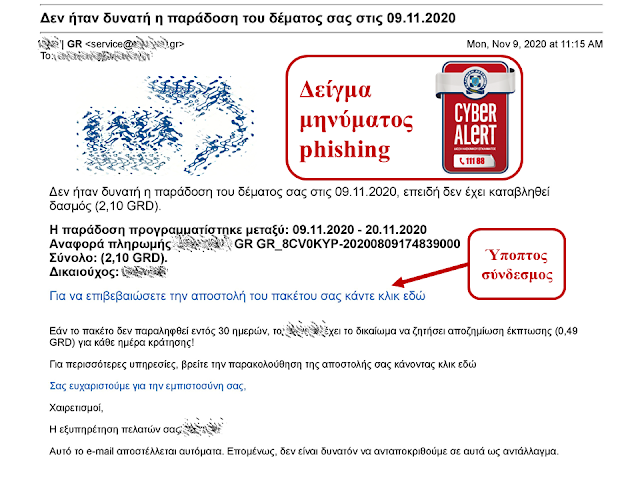This screenshot has height=480, width=640.
Task: Click the email timestamp Mon, Nov 9, 2020
Action: (x=535, y=44)
